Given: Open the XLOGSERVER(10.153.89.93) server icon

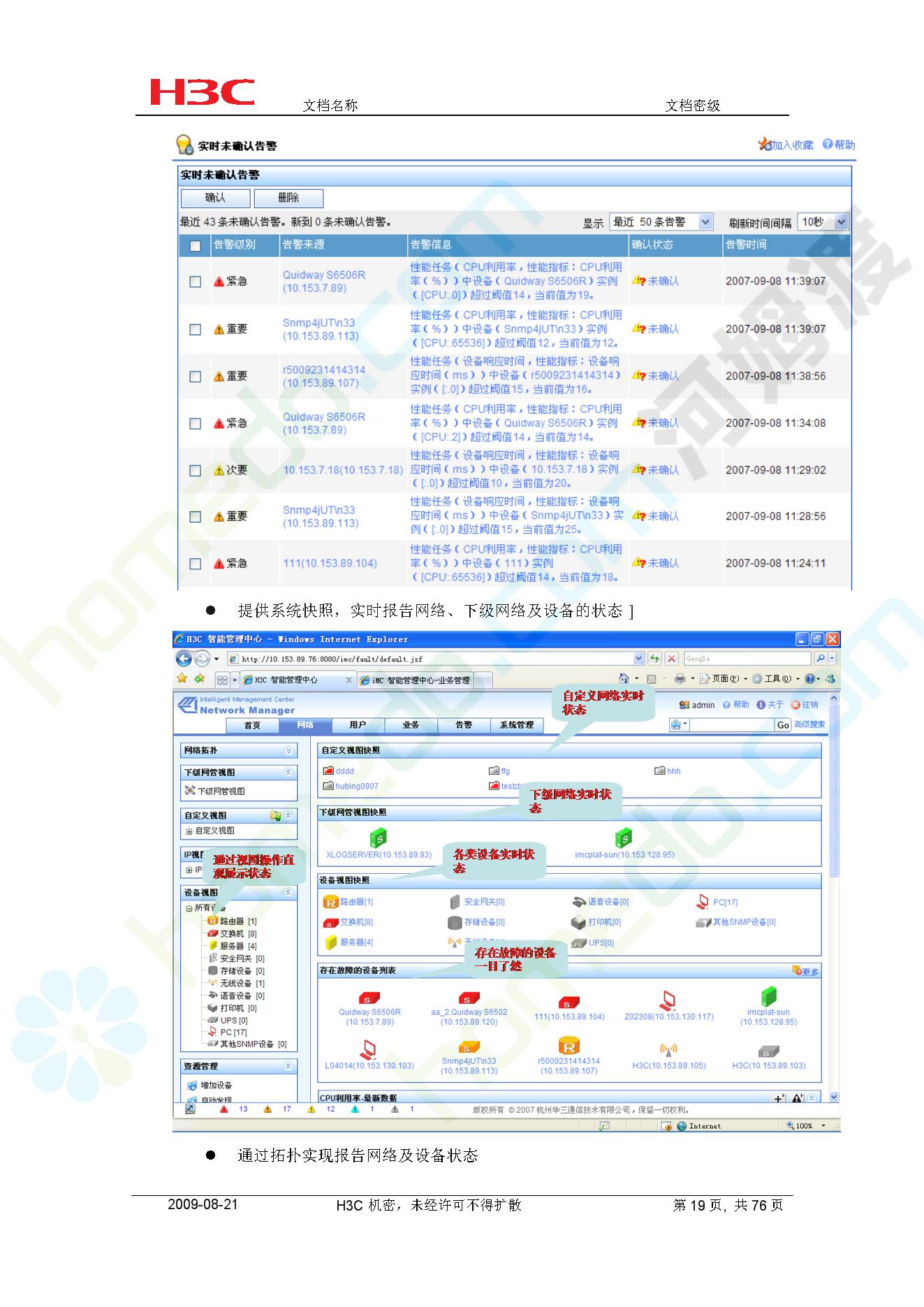Looking at the screenshot, I should pyautogui.click(x=378, y=838).
